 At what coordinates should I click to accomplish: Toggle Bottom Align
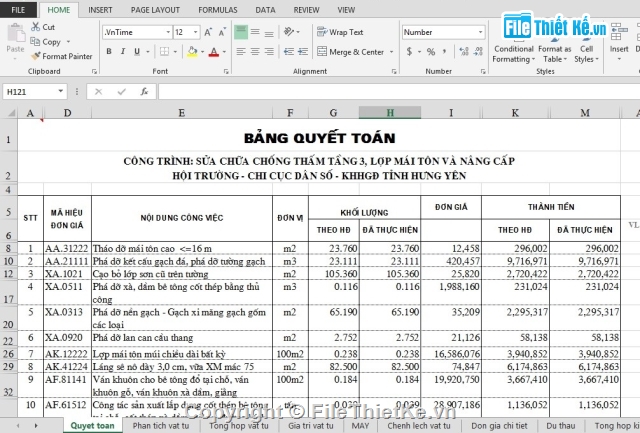(x=269, y=32)
